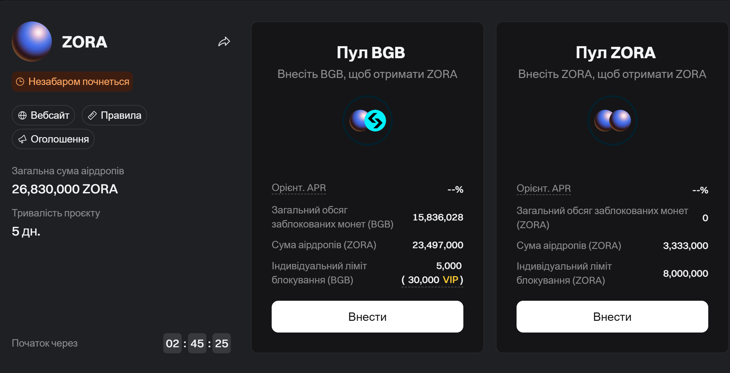Click Орієнт. APR label in ZORA pool
730x373 pixels.
point(543,188)
